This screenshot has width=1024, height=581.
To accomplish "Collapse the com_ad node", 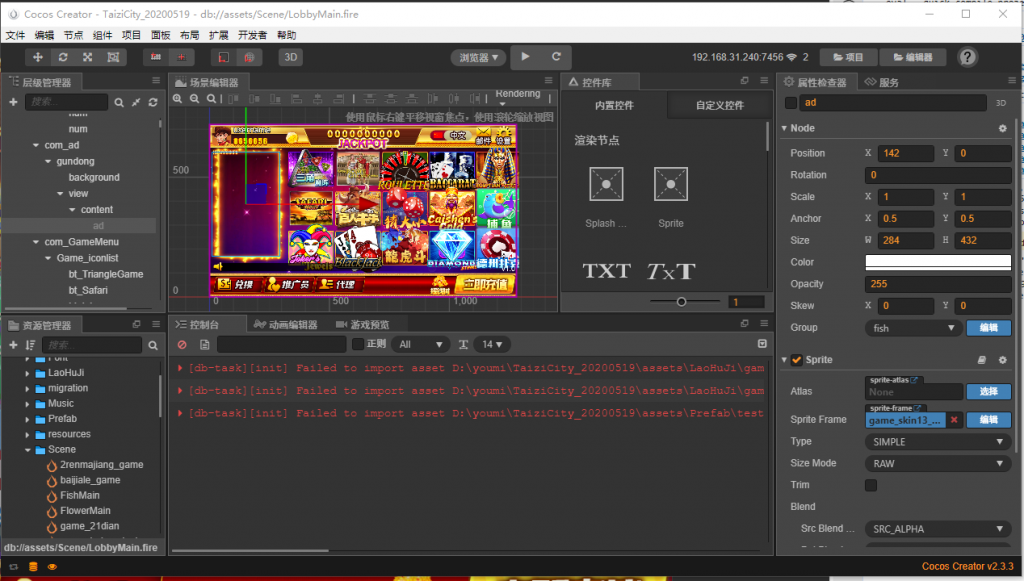I will [36, 145].
